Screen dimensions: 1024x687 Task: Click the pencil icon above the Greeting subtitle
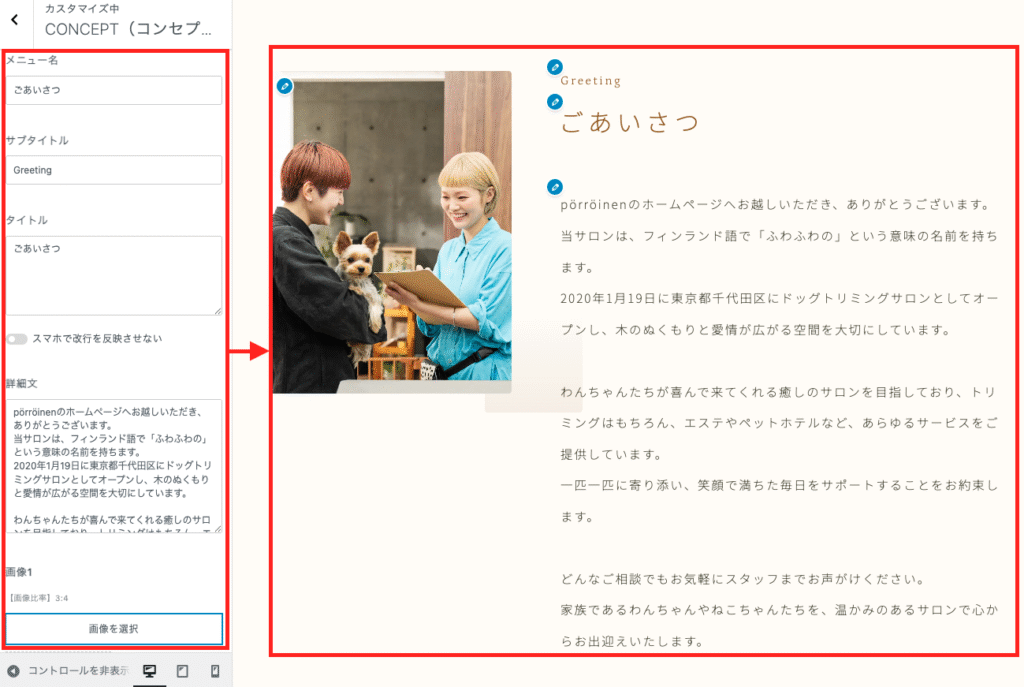555,67
